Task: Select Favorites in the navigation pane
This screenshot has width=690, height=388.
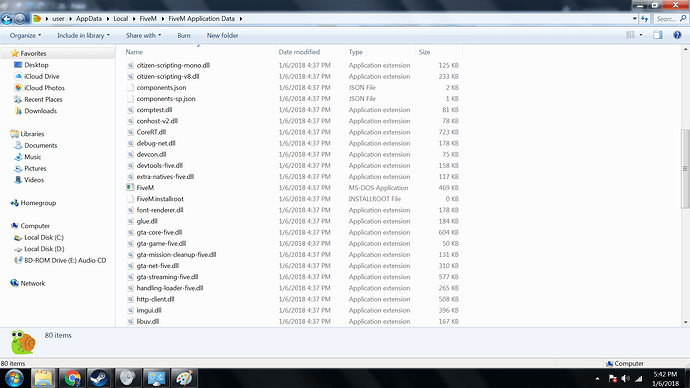Action: [33, 53]
